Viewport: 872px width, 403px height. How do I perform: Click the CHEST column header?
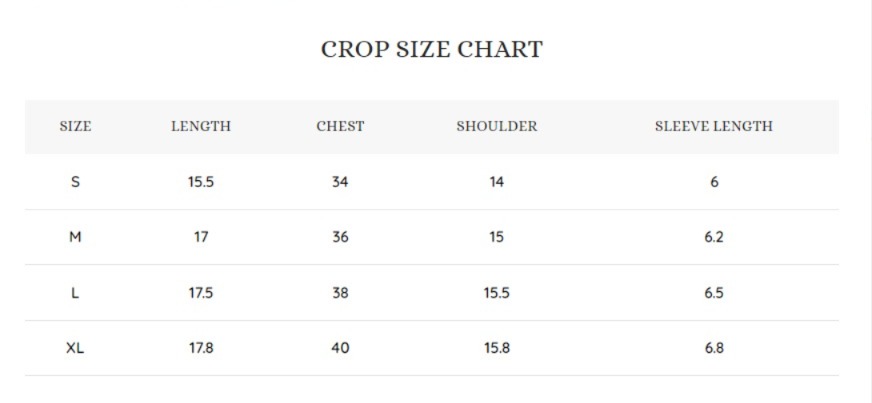(340, 127)
